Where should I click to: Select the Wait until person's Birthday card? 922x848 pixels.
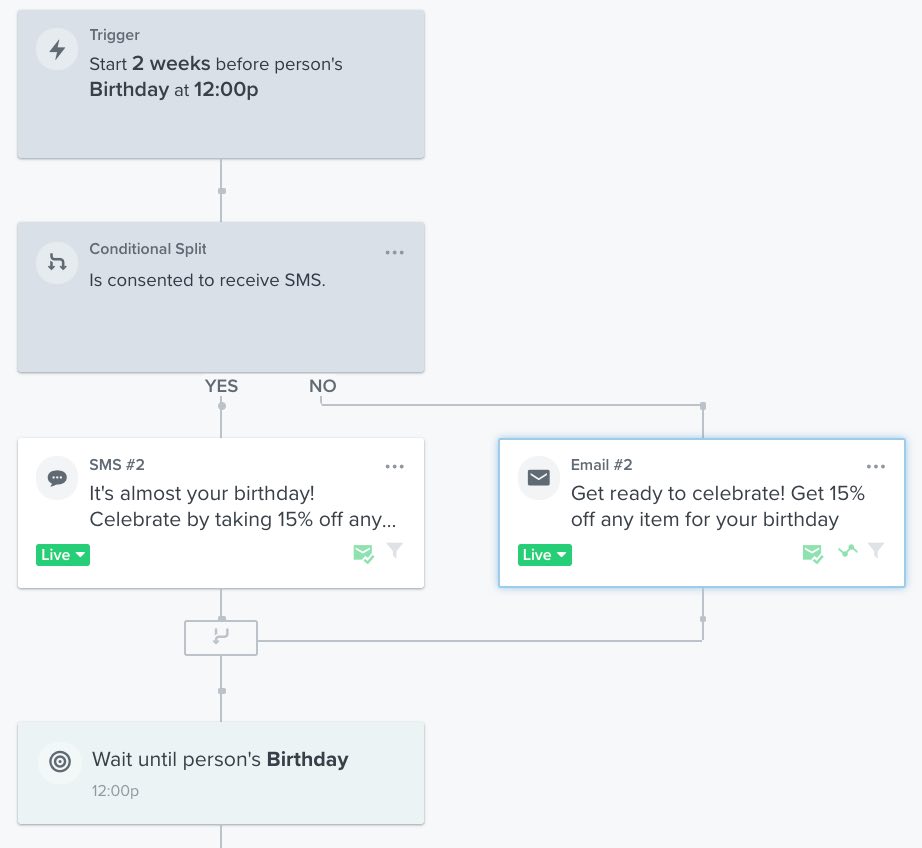[220, 772]
